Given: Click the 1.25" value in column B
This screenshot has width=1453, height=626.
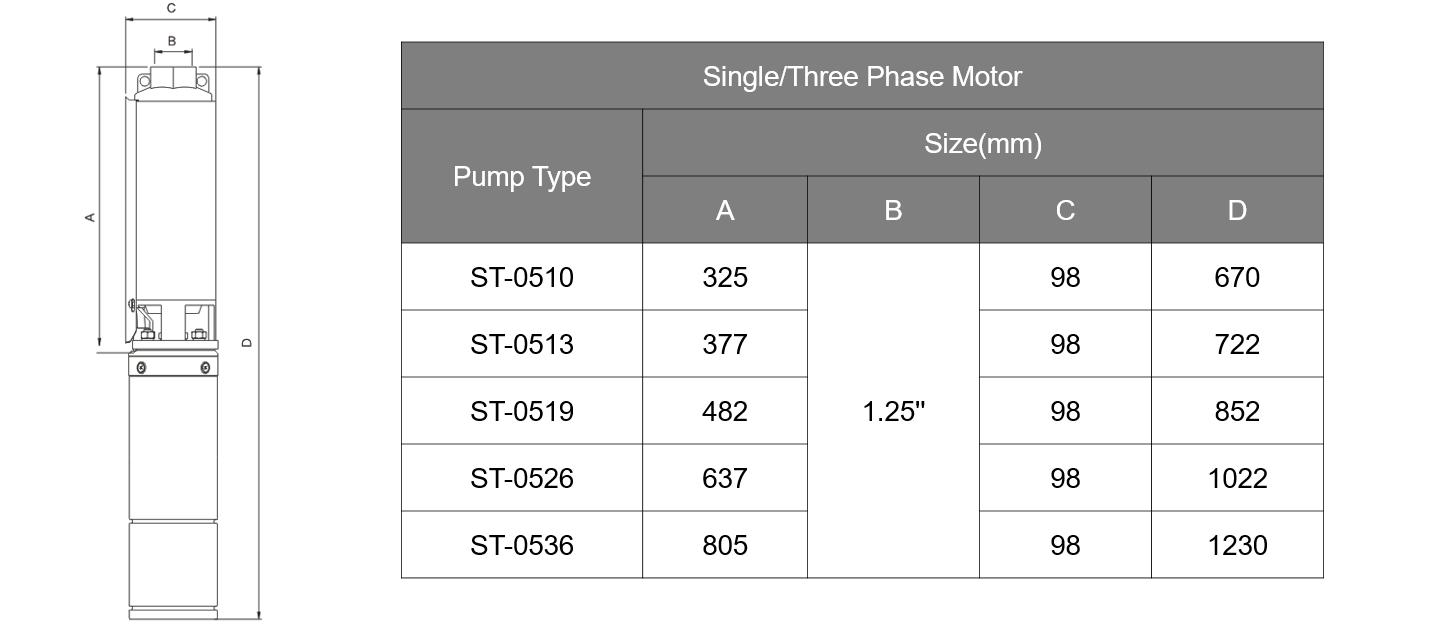Looking at the screenshot, I should point(893,411).
